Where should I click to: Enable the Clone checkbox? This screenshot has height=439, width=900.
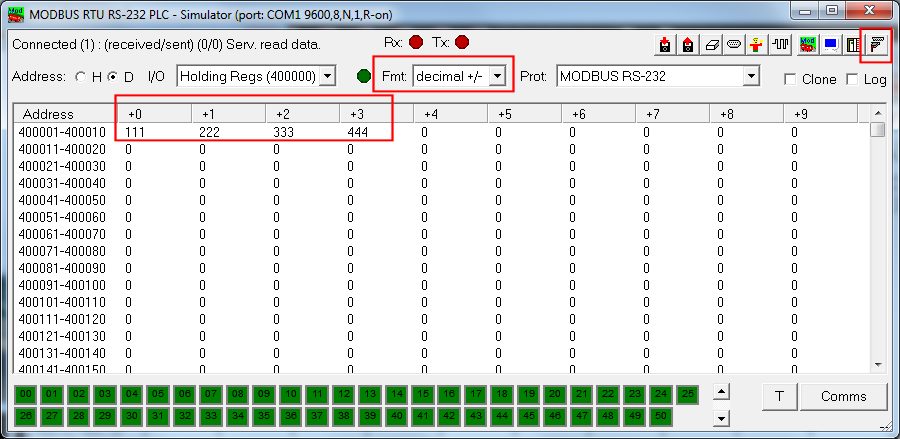790,80
